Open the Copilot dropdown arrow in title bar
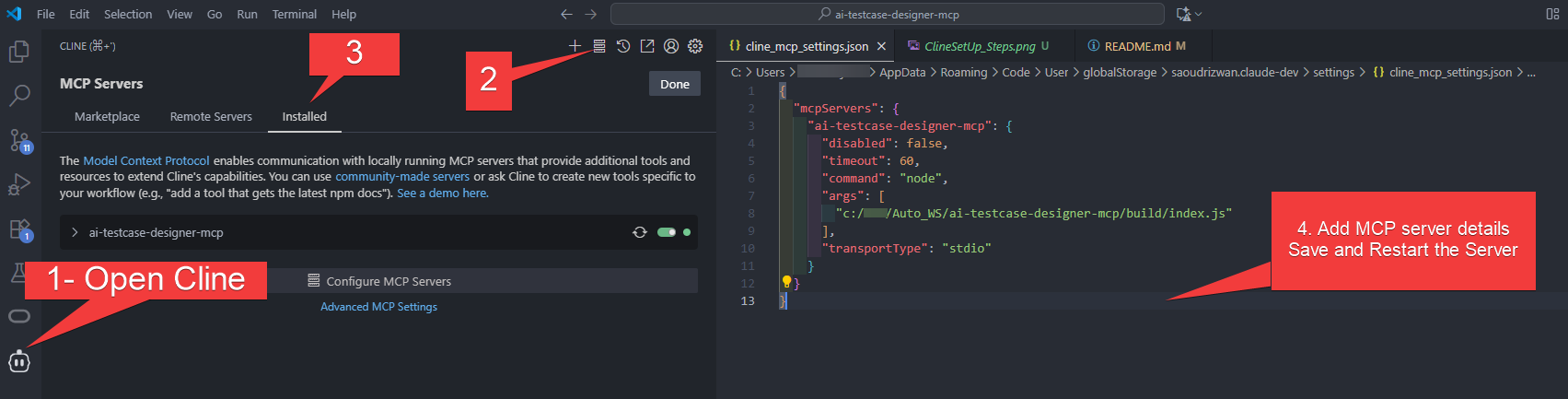Image resolution: width=1568 pixels, height=399 pixels. click(1199, 14)
